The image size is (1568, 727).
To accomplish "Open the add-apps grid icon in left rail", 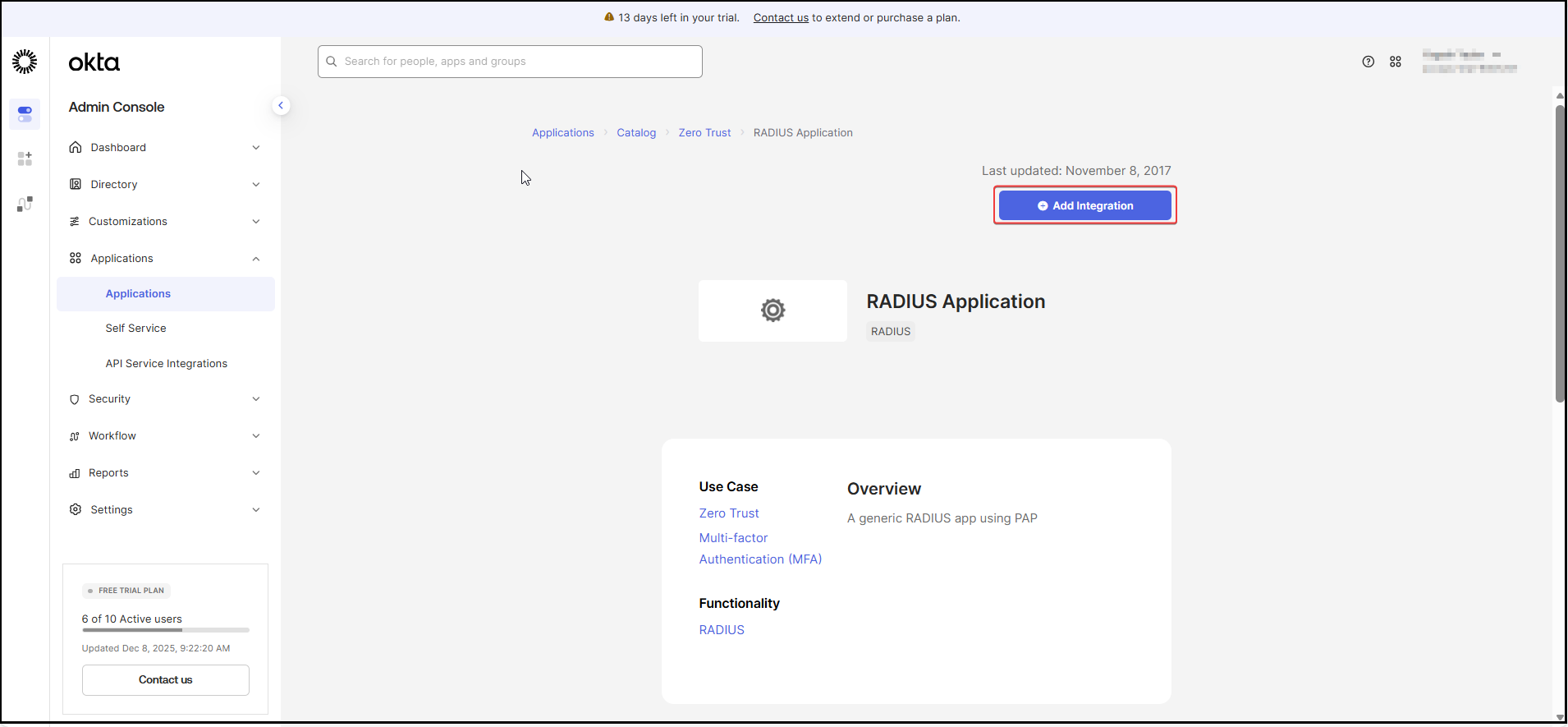I will (25, 159).
